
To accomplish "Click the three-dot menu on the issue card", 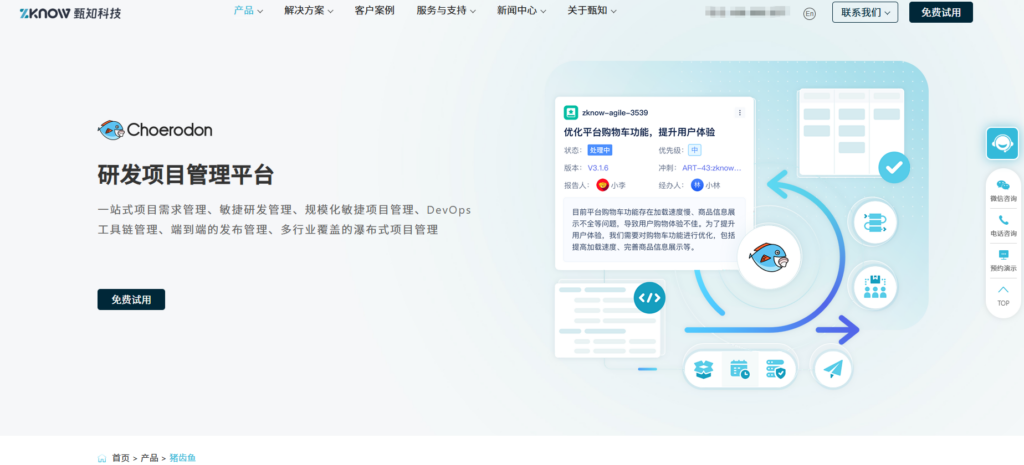I will pos(740,113).
